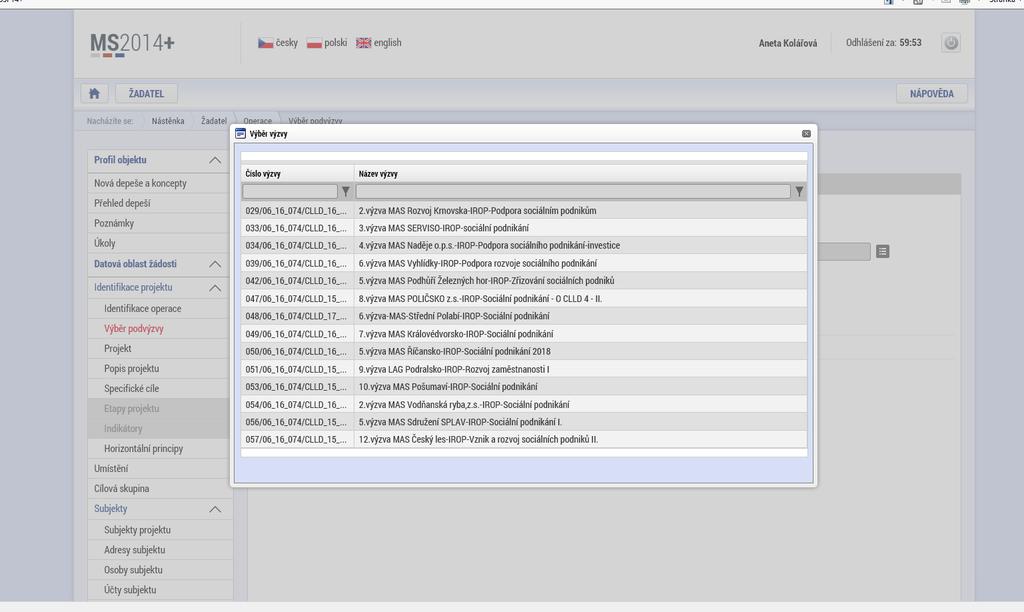Click call number 048/06_16_074/CLLD_17
1024x612 pixels.
click(296, 316)
